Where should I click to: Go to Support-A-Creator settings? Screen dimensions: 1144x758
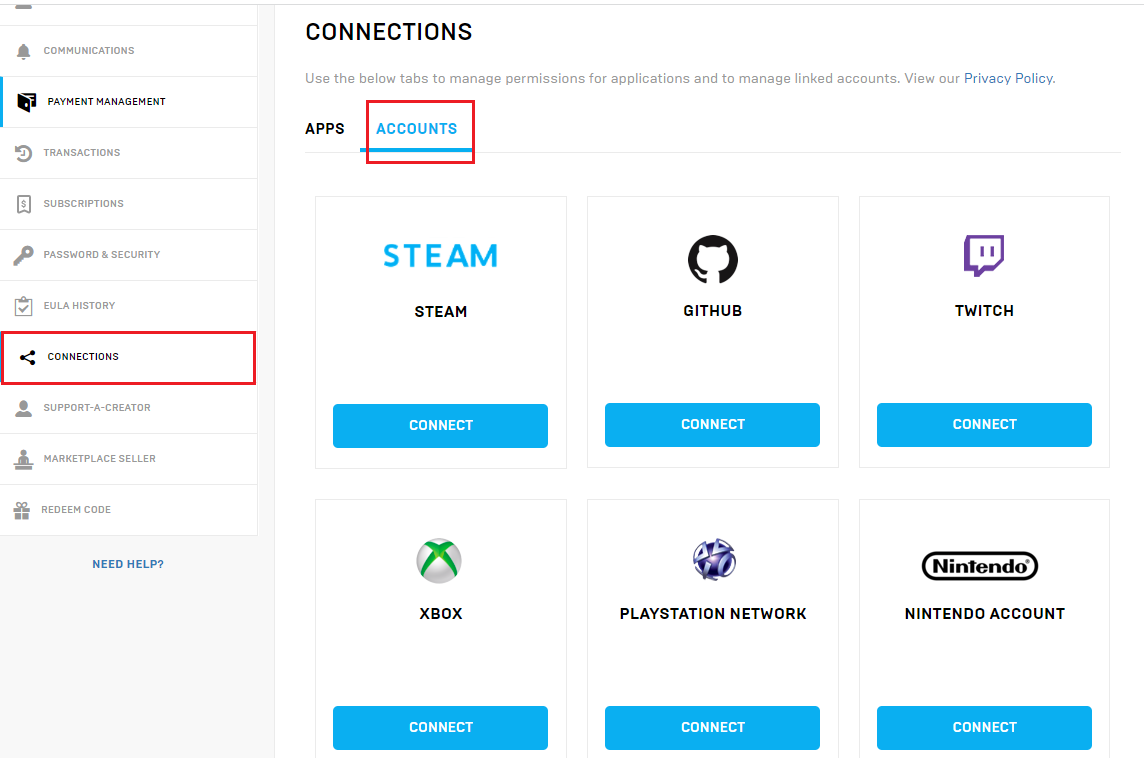[97, 408]
